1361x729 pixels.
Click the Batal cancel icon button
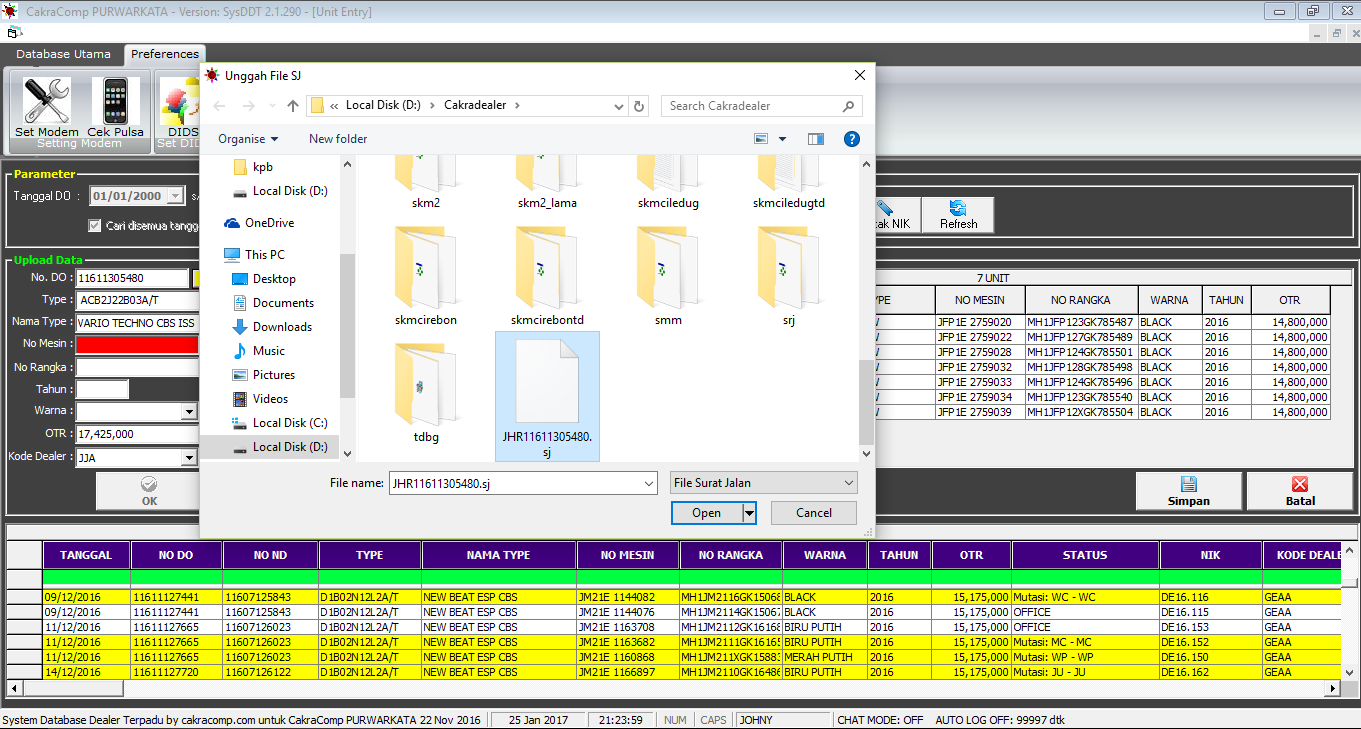(1300, 491)
